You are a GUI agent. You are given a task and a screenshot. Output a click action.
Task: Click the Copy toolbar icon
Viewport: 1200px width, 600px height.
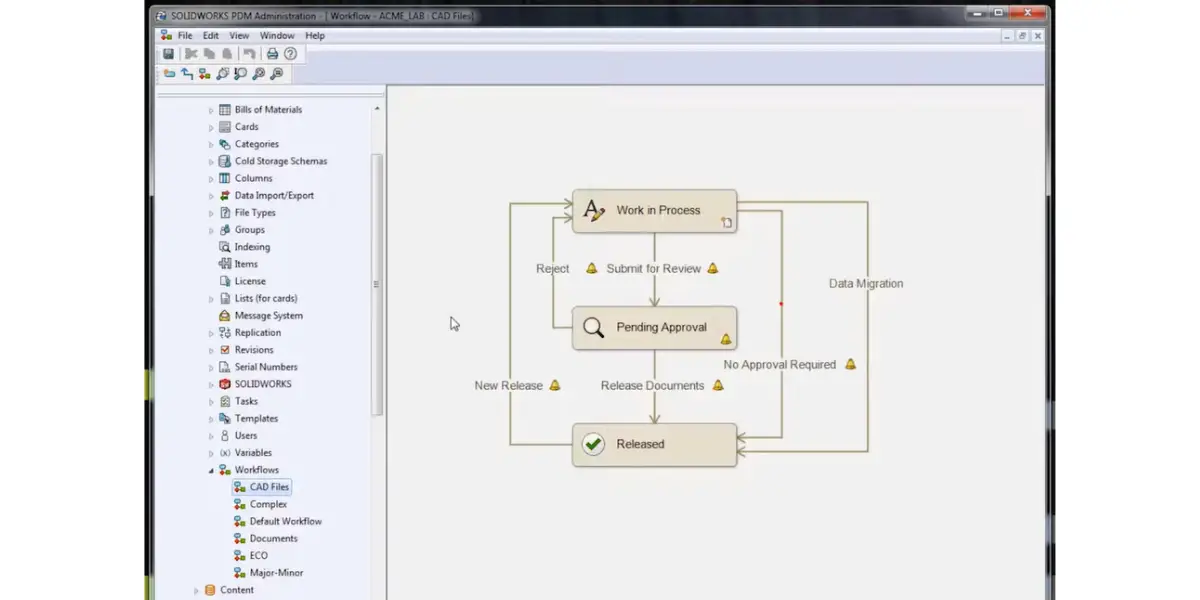tap(209, 54)
